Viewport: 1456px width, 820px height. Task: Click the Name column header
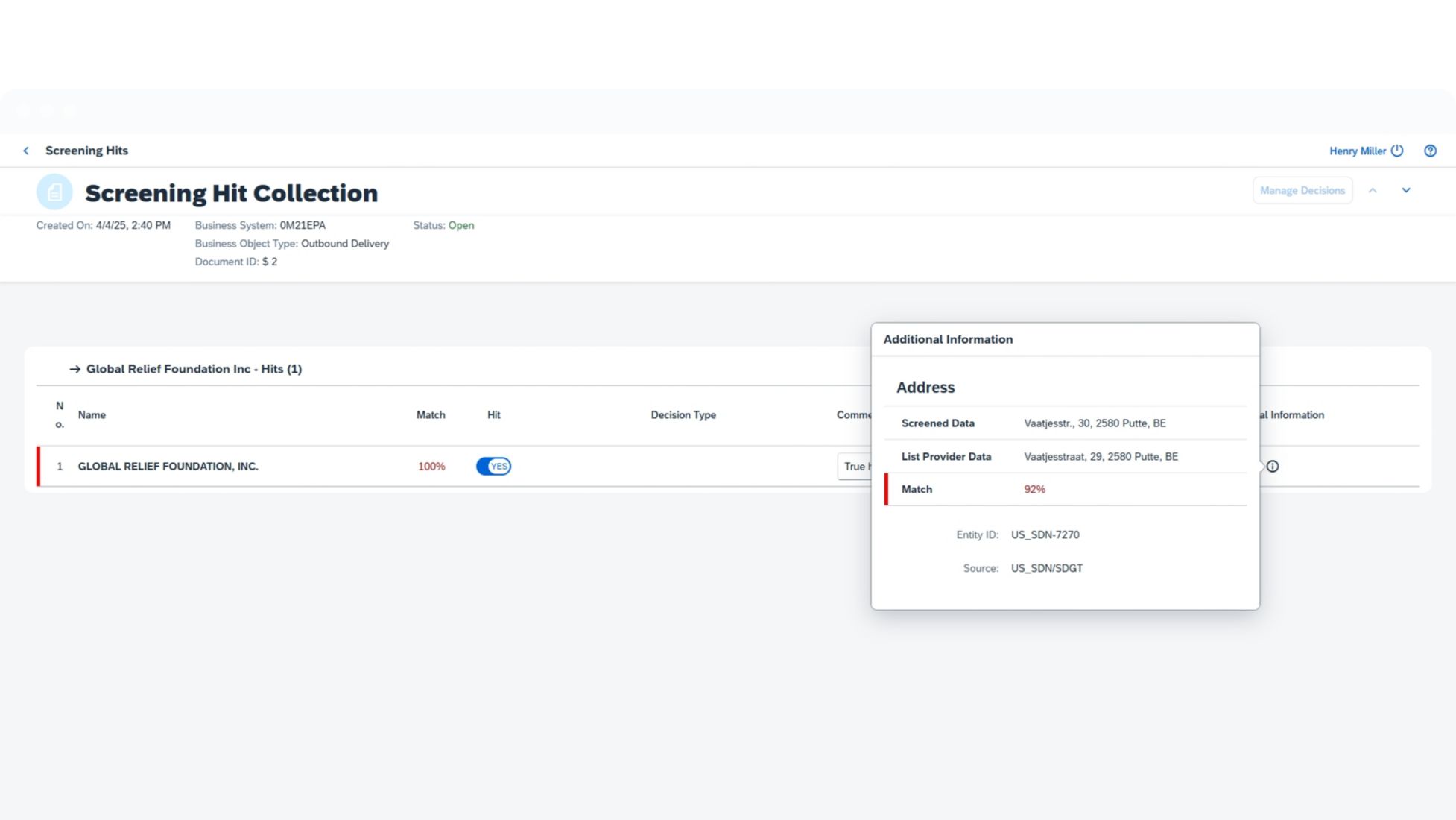(92, 415)
